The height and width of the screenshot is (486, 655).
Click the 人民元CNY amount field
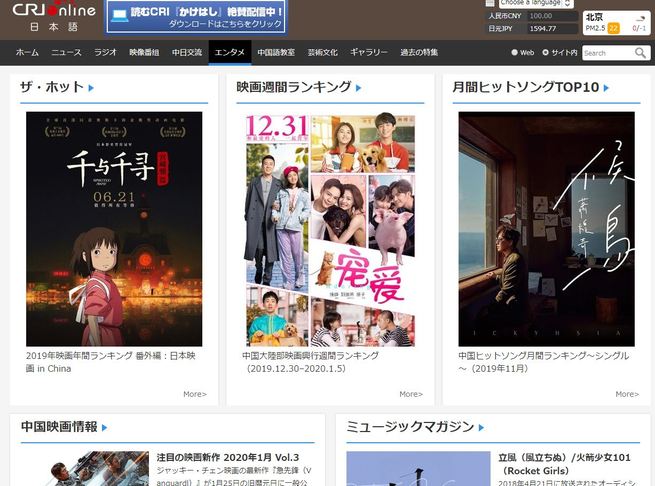[552, 16]
